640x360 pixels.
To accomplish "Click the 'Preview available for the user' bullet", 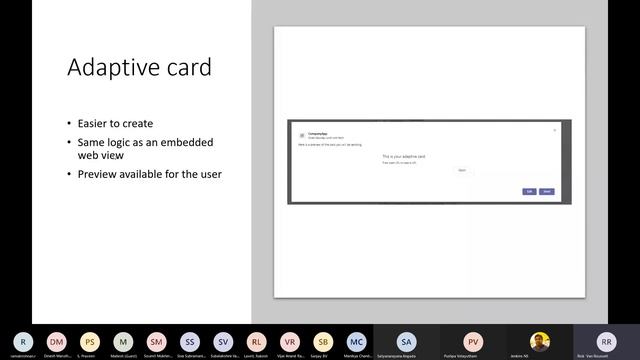I will coord(149,174).
